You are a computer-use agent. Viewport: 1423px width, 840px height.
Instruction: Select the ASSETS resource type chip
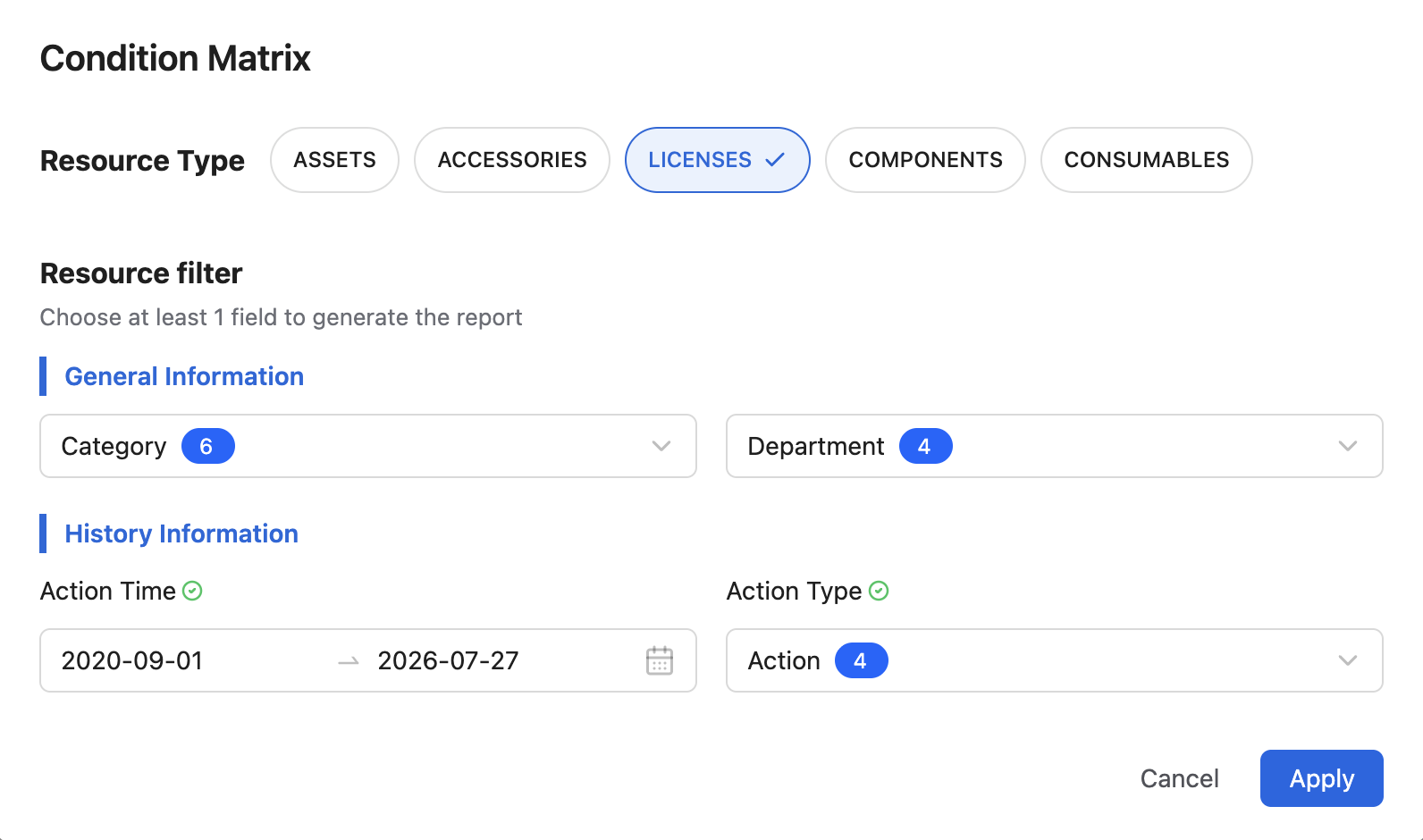coord(334,160)
